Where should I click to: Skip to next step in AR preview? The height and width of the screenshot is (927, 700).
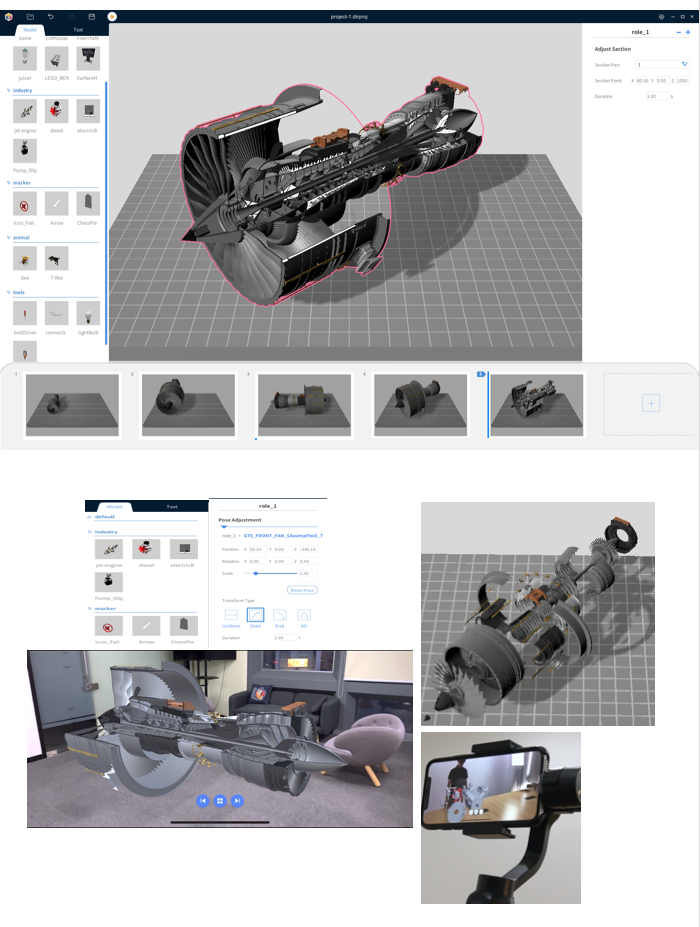point(237,800)
